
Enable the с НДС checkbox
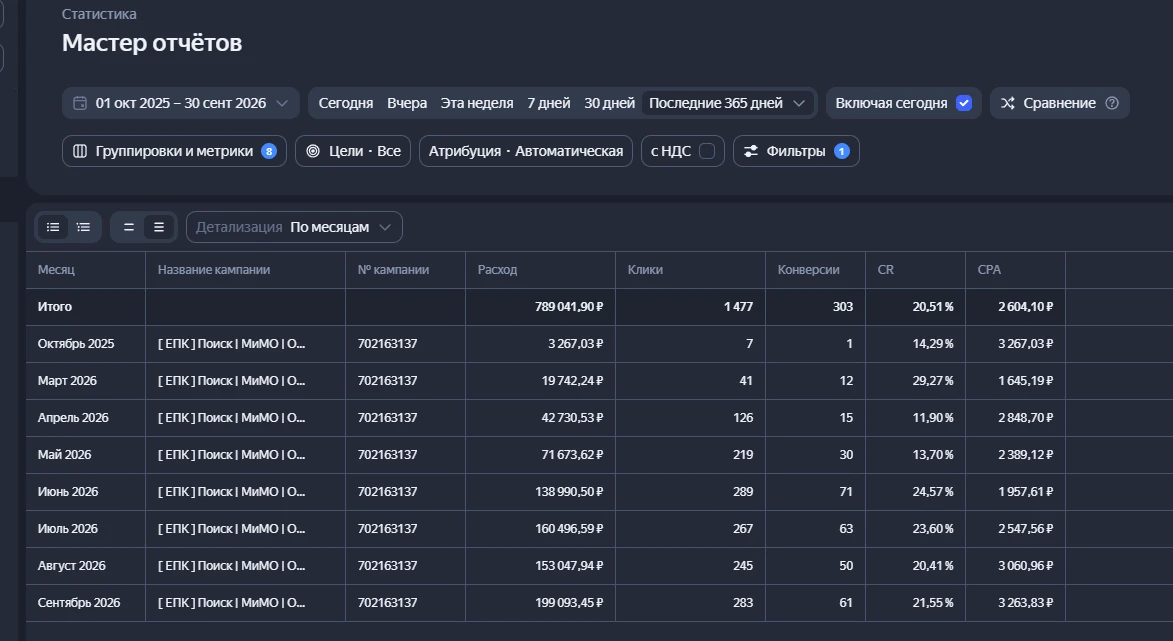tap(707, 151)
